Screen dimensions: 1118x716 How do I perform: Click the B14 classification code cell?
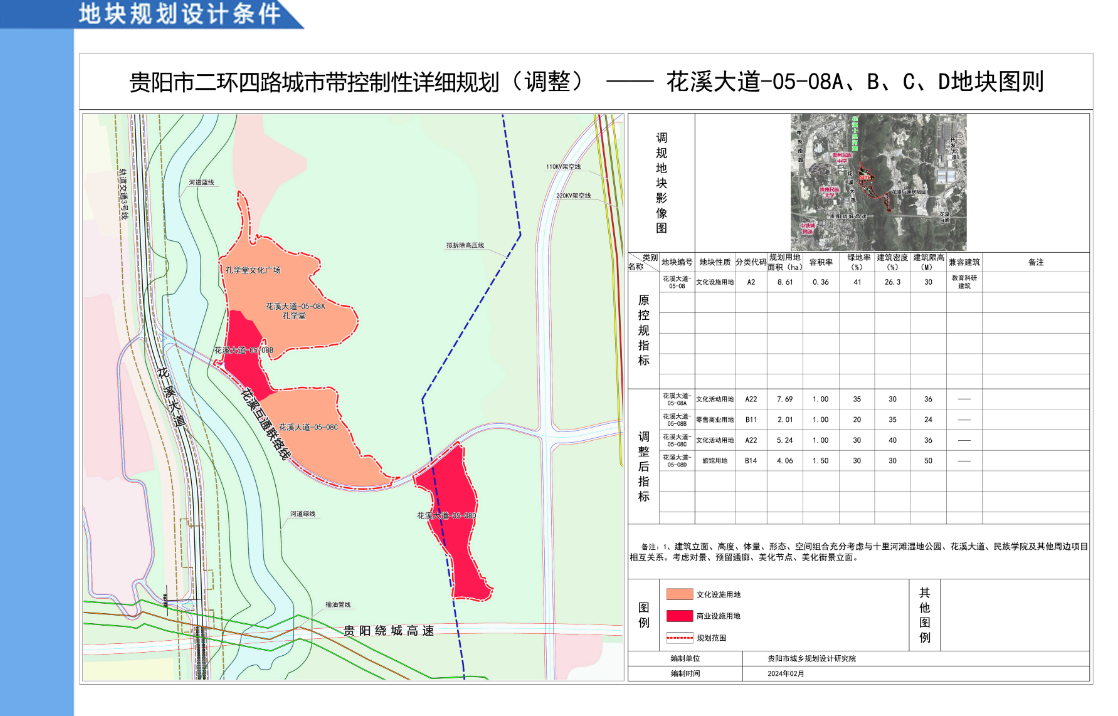750,461
